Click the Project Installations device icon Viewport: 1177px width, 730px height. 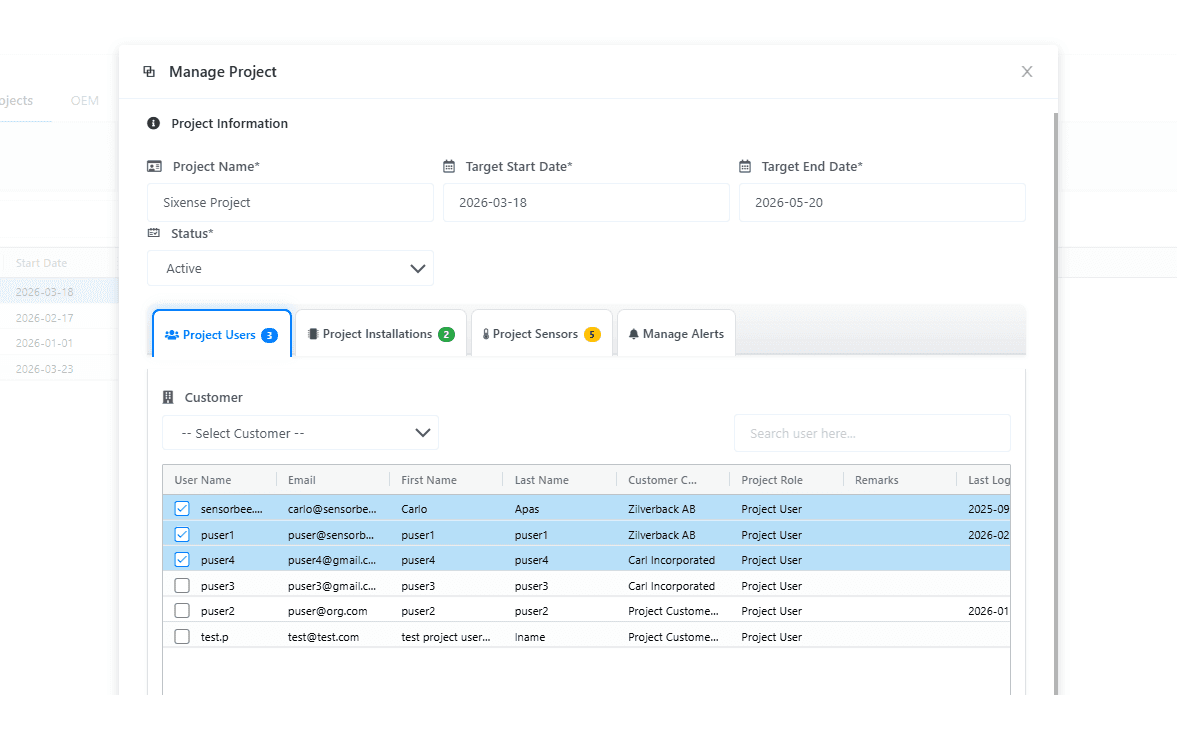313,334
